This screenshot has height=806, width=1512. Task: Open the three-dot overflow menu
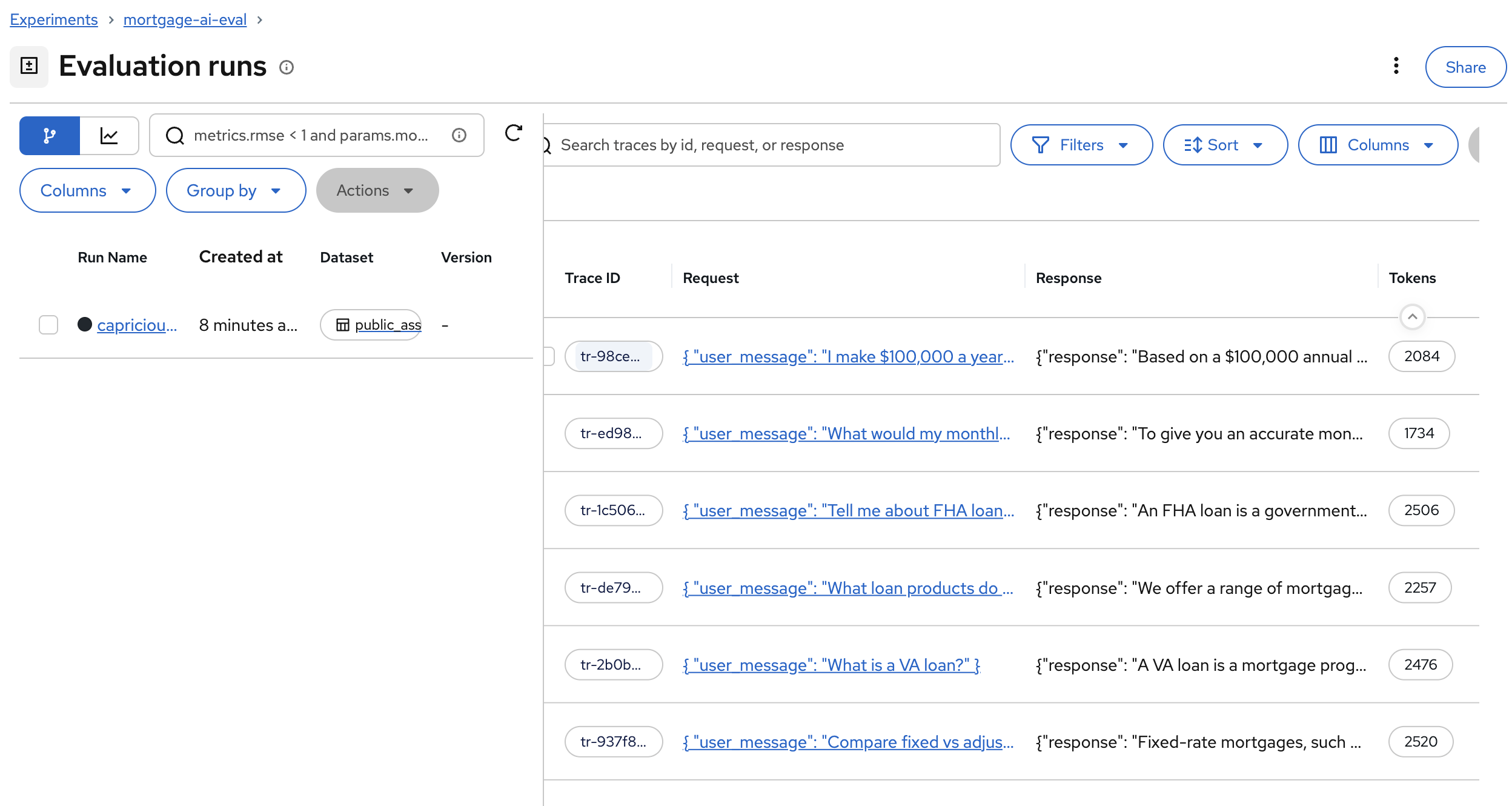pyautogui.click(x=1396, y=66)
